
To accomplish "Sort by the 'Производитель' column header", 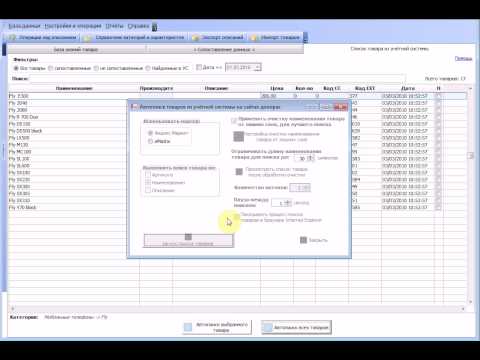I will (156, 88).
